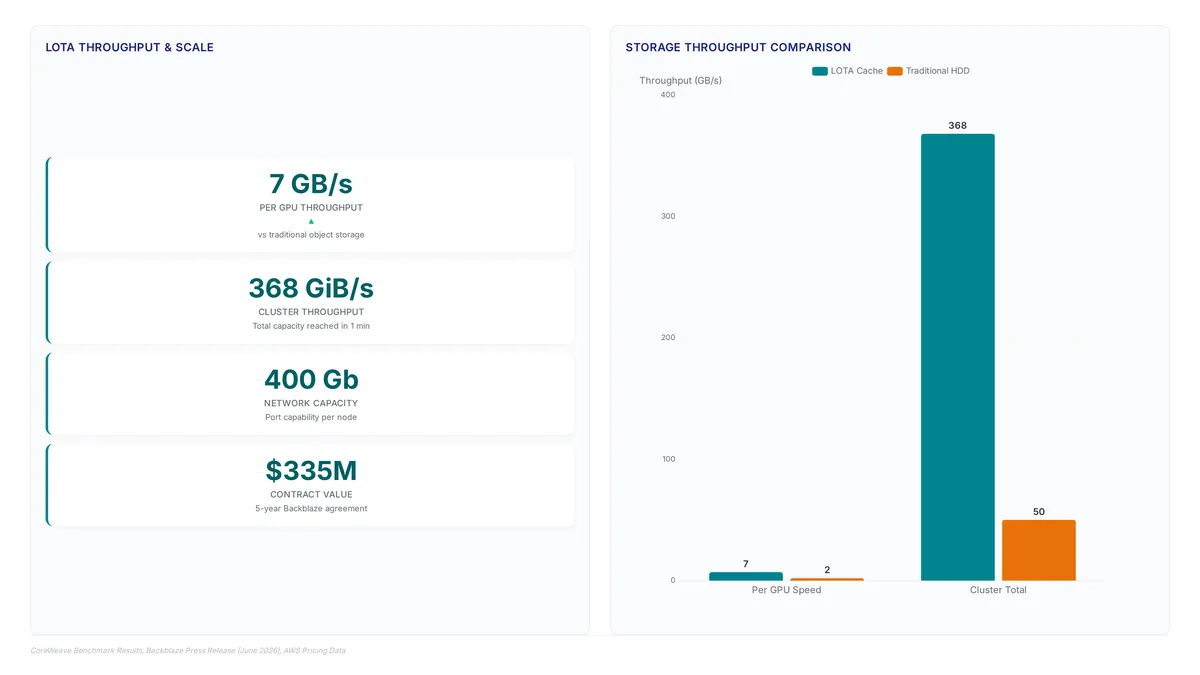Click the Throughput (GB/s) axis title
The width and height of the screenshot is (1200, 675).
coord(680,80)
